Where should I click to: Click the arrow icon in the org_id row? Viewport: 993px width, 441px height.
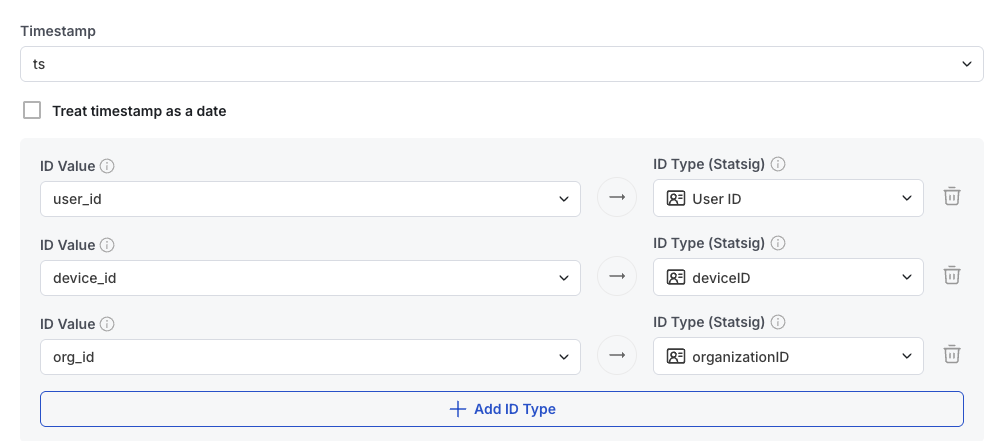point(617,355)
